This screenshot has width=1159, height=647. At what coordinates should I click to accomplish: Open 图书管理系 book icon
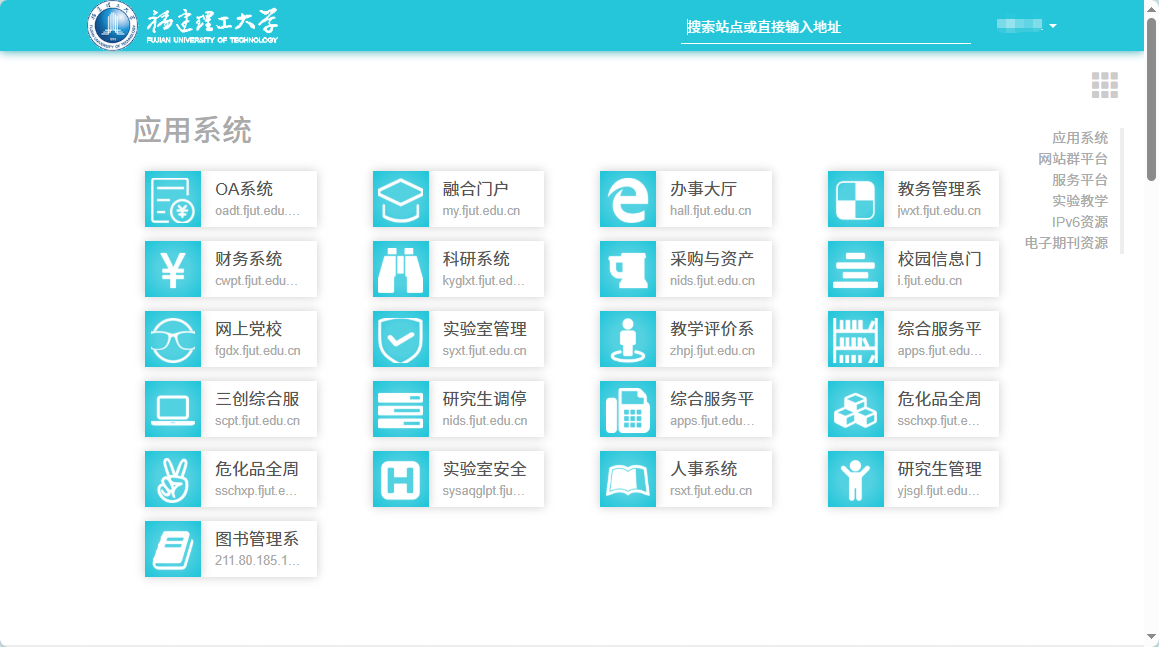click(x=173, y=549)
